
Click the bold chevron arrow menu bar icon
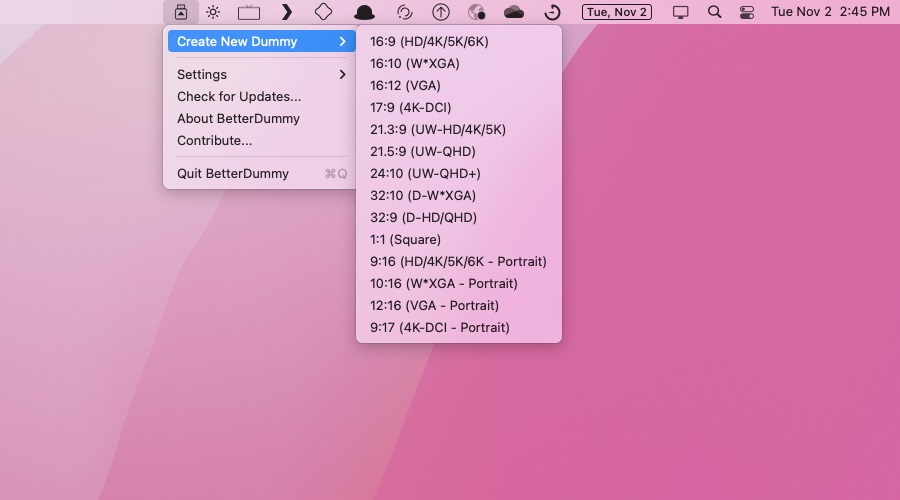(287, 12)
